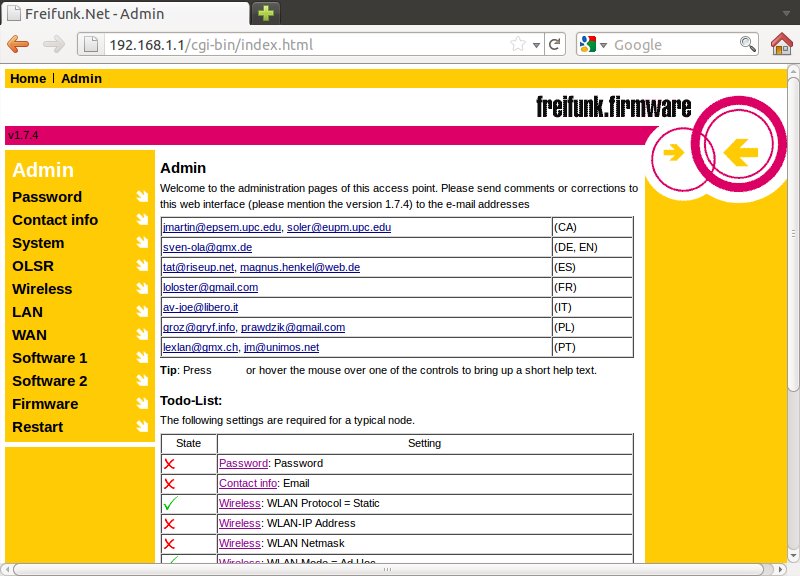The width and height of the screenshot is (800, 576).
Task: Click the tat@riseup.net email link
Action: tap(198, 267)
